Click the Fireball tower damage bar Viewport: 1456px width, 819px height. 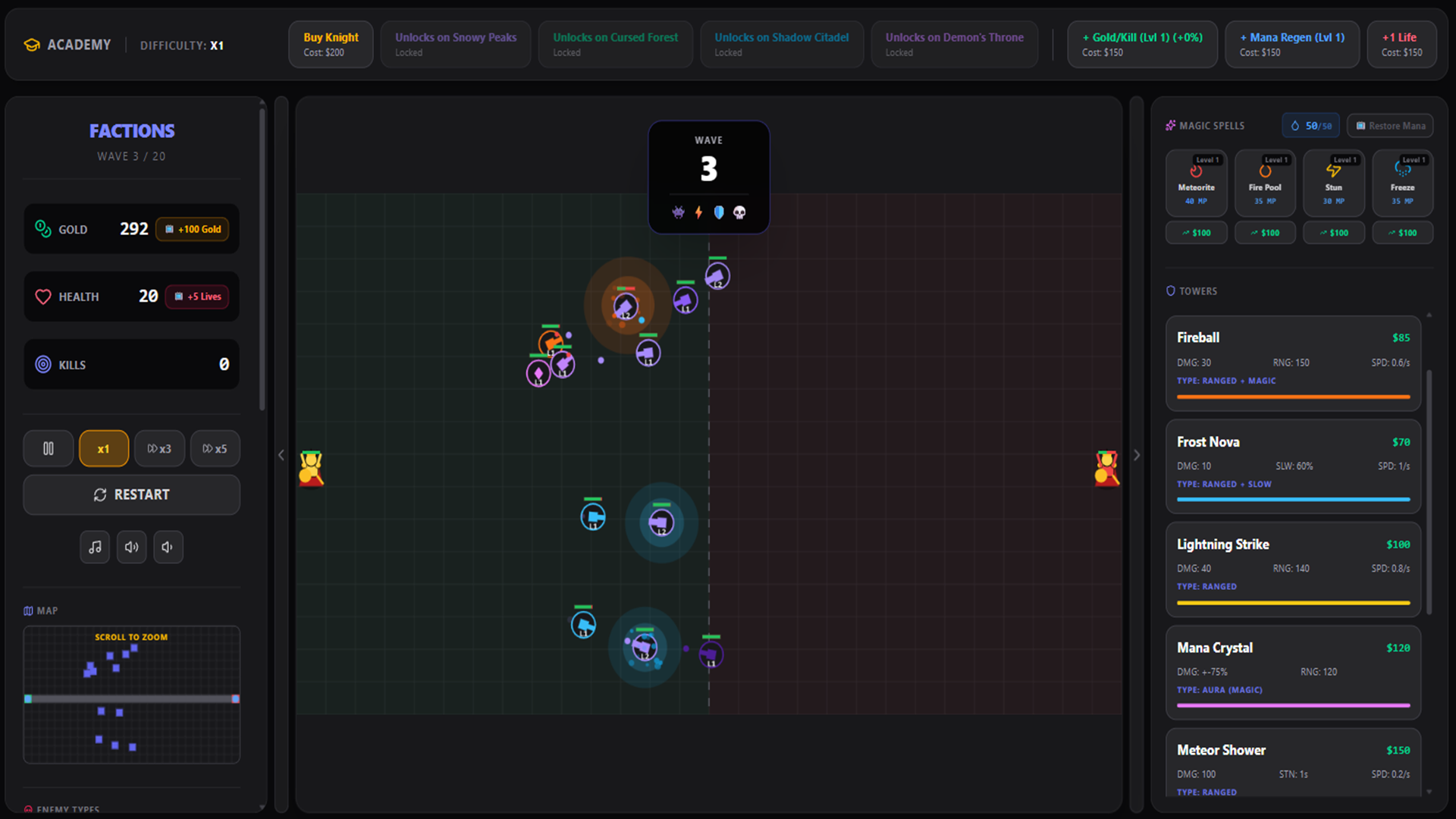pyautogui.click(x=1292, y=396)
